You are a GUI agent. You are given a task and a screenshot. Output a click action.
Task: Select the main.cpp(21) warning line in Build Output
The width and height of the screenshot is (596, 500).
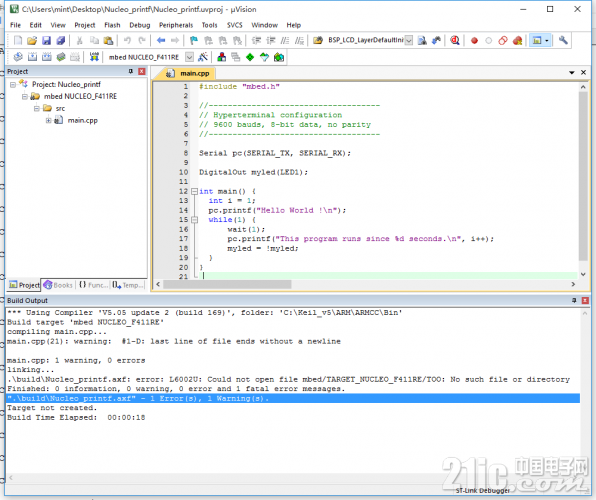click(x=174, y=341)
